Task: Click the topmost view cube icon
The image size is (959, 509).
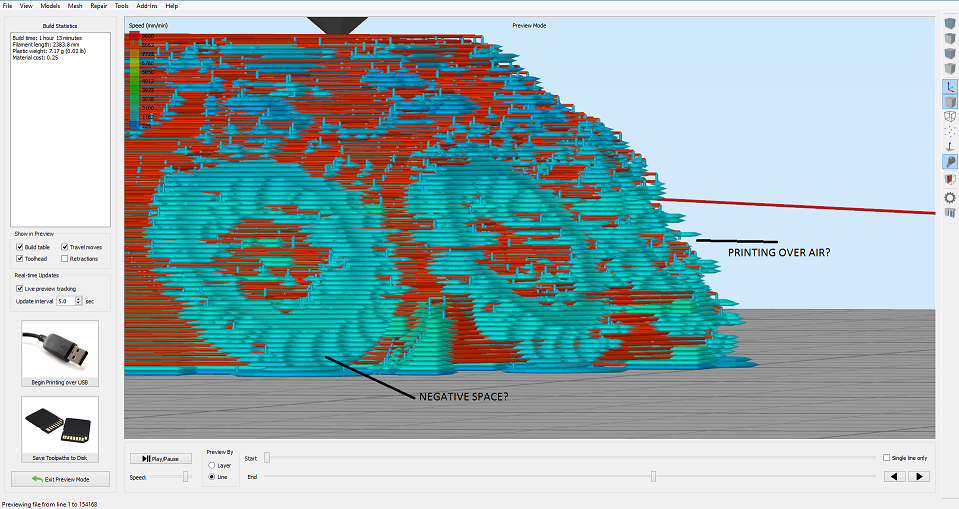Action: 949,22
